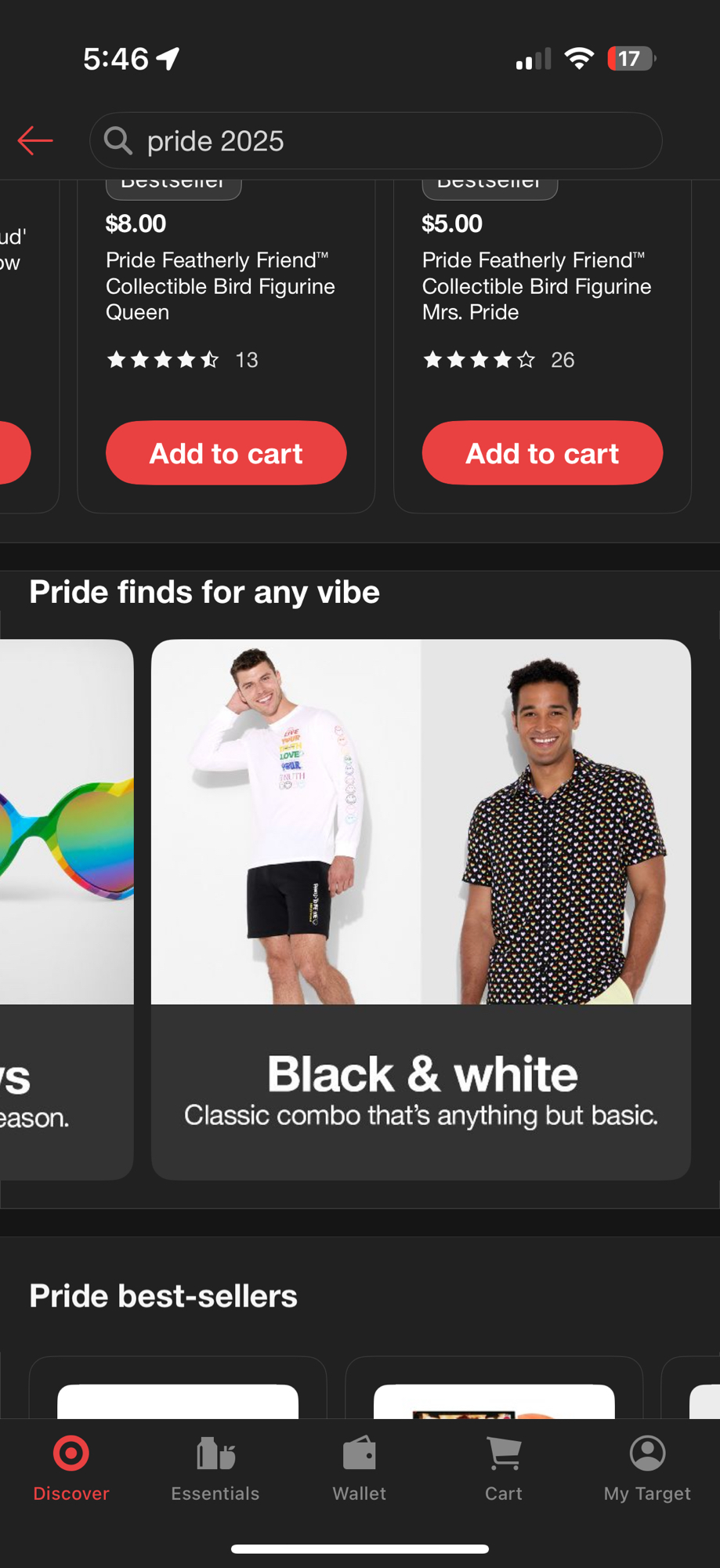Open the Discover bullseye tab icon
The image size is (720, 1568).
(71, 1454)
